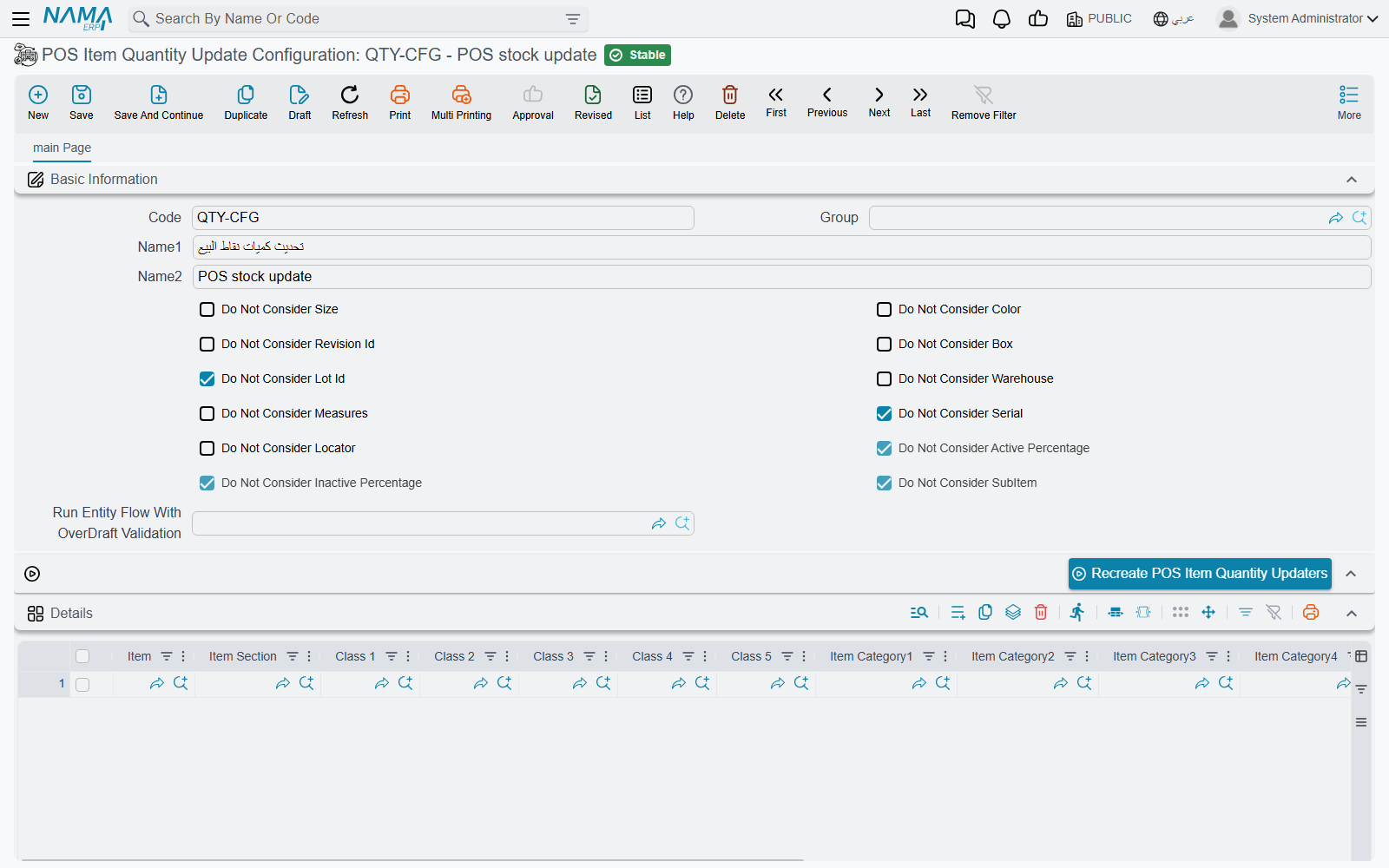The width and height of the screenshot is (1389, 868).
Task: Open Help
Action: point(683,102)
